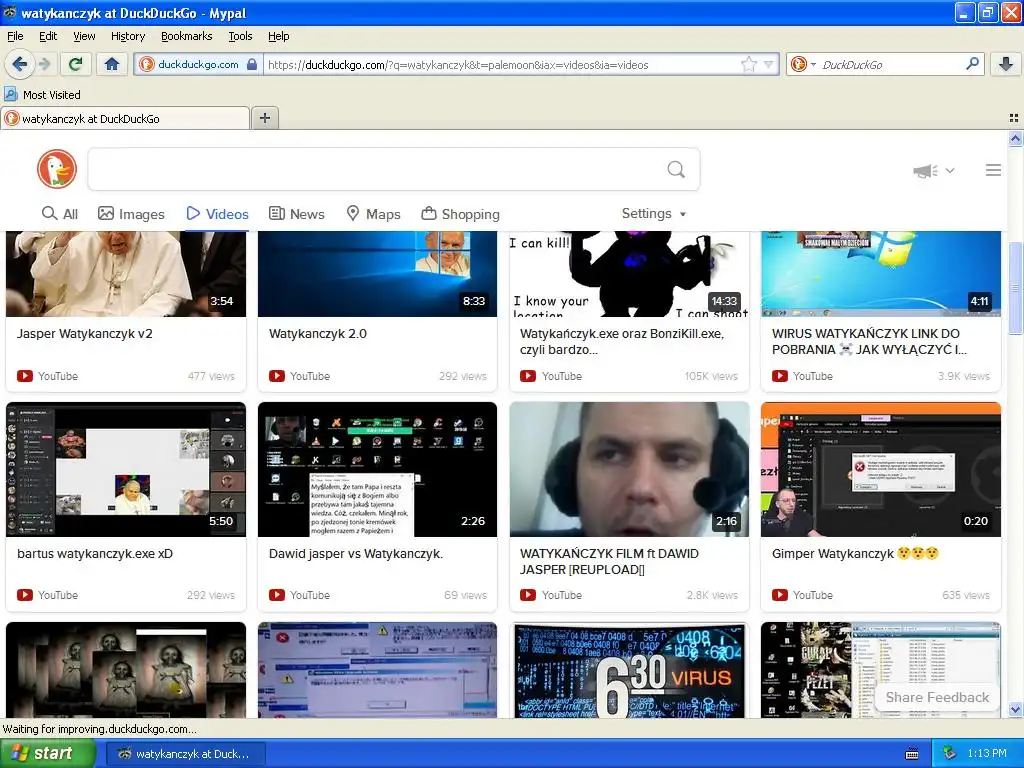Open the History menu
Image resolution: width=1024 pixels, height=768 pixels.
(128, 36)
